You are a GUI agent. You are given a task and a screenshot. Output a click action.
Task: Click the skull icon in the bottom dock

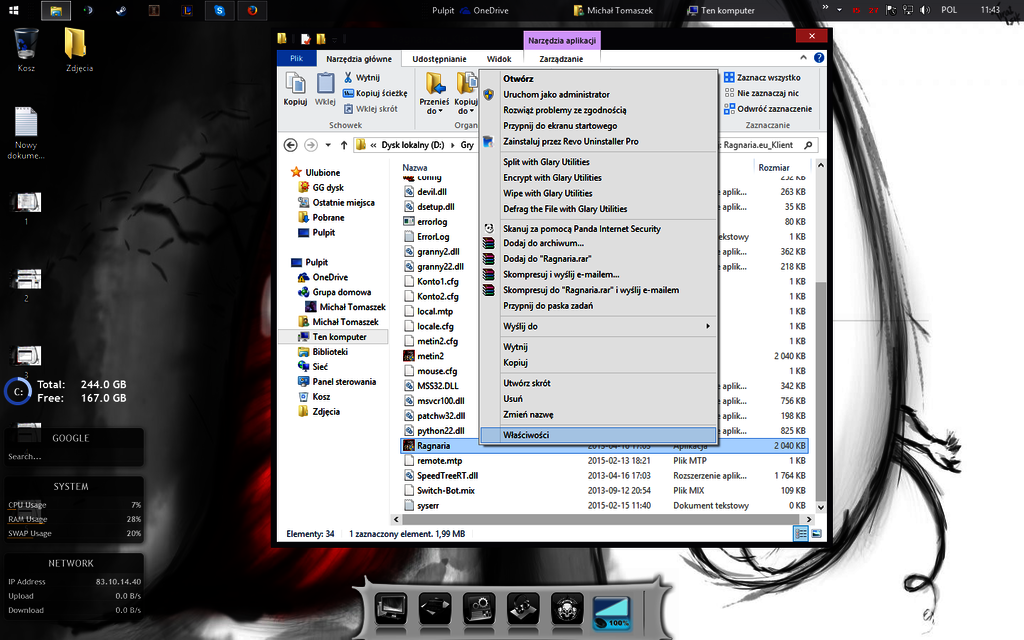[566, 609]
